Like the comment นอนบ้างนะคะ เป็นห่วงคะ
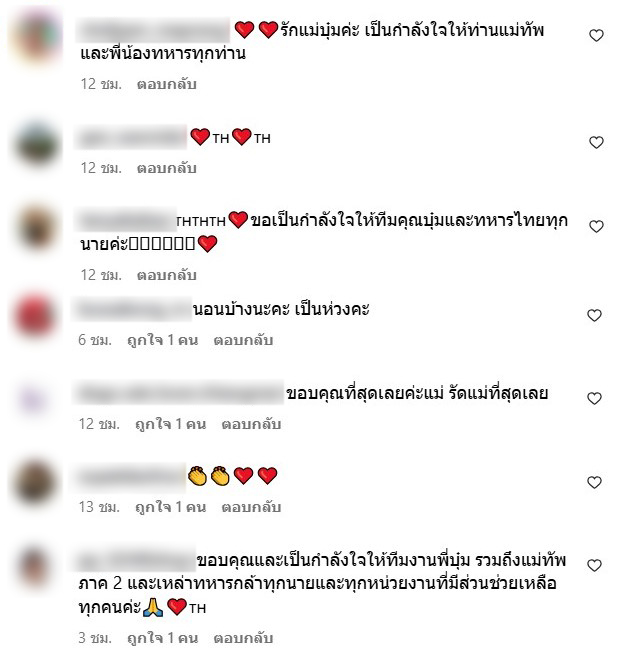The image size is (619, 657). pyautogui.click(x=594, y=315)
